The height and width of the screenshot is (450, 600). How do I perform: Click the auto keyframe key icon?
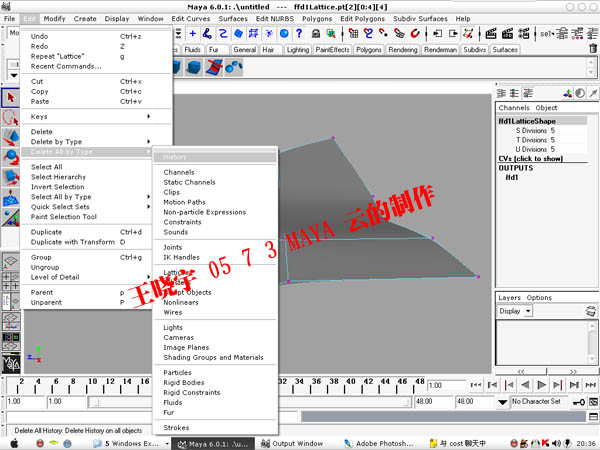tap(579, 402)
